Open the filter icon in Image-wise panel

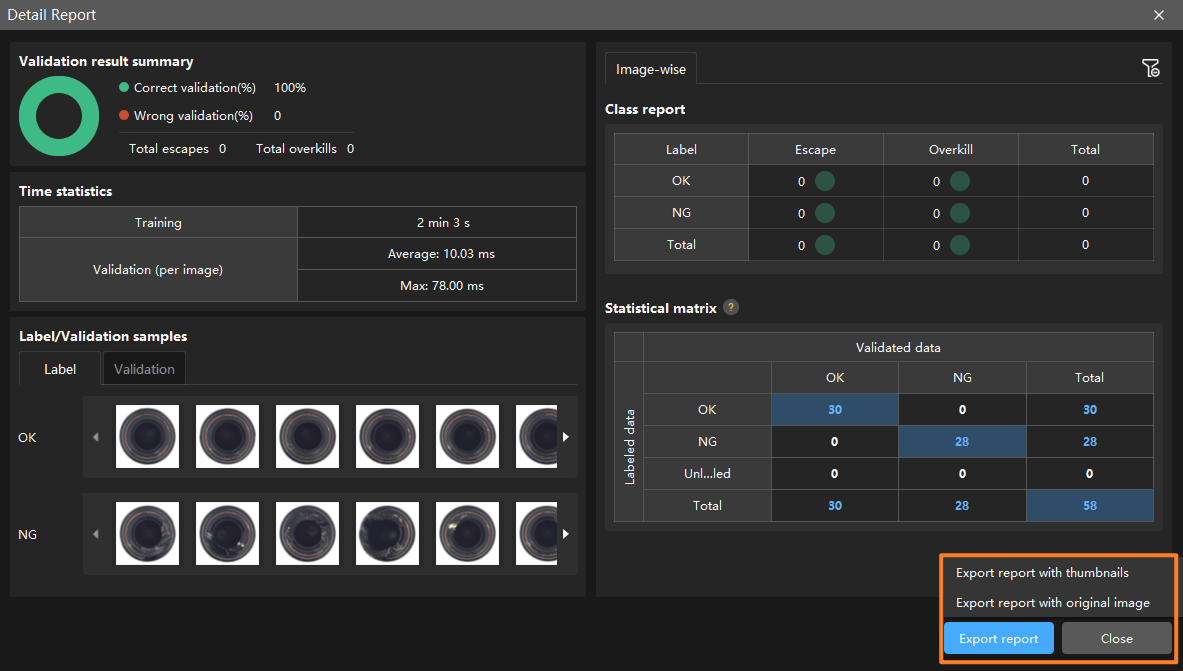pyautogui.click(x=1151, y=69)
